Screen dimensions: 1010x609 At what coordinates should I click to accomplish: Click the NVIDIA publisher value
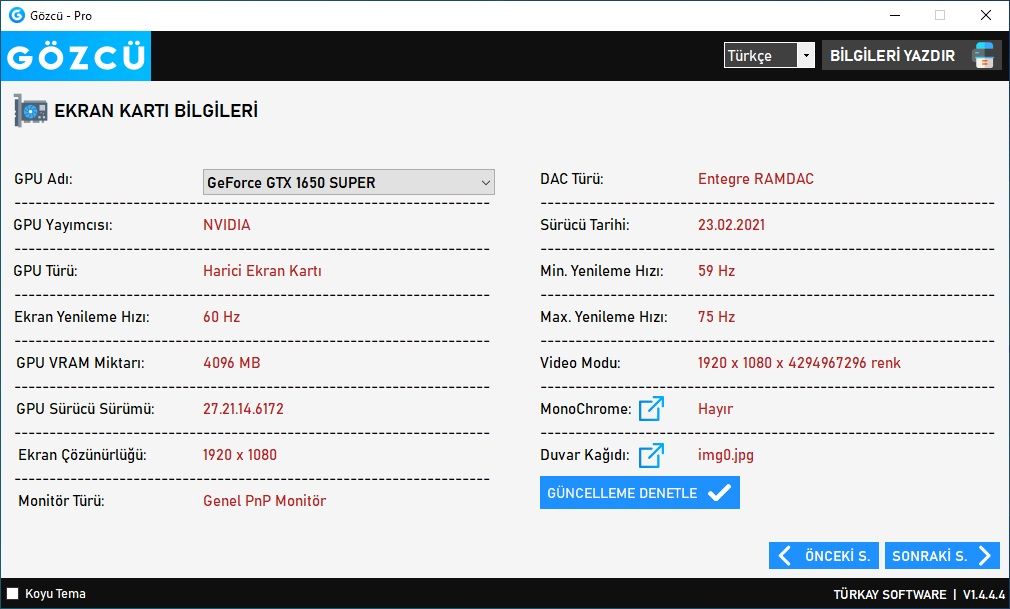227,225
